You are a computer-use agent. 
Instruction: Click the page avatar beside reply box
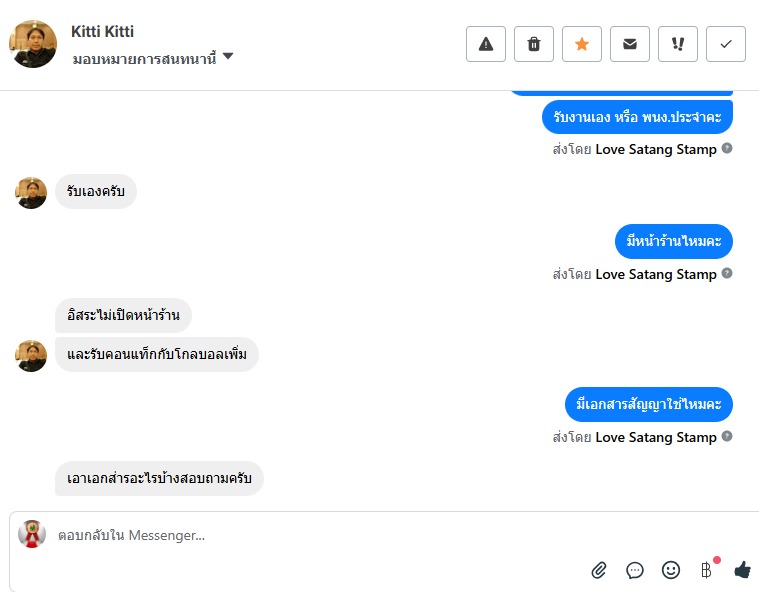pos(32,534)
